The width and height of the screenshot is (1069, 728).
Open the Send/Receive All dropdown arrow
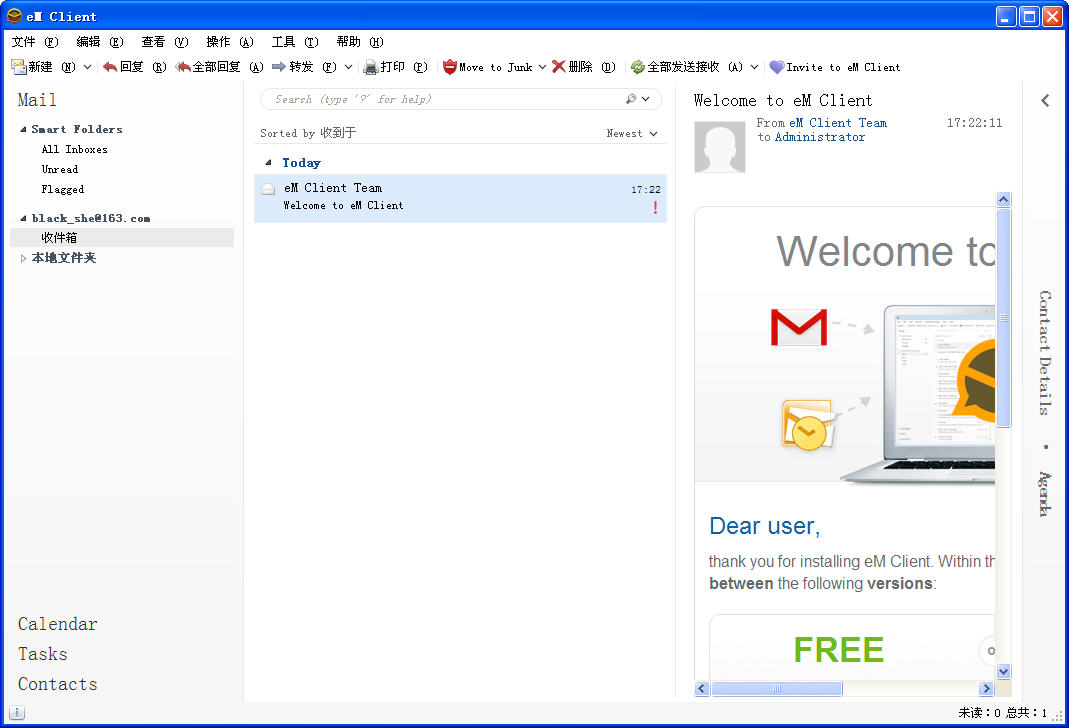point(754,67)
